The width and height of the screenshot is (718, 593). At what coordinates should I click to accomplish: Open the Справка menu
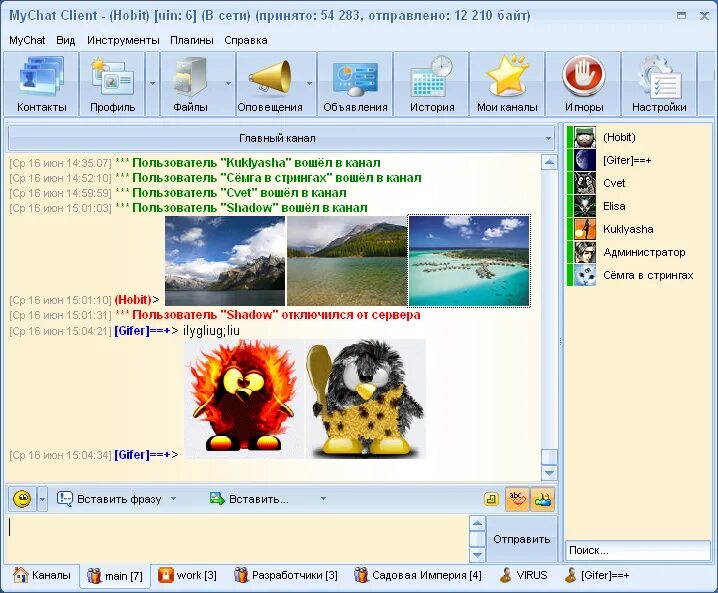coord(246,40)
